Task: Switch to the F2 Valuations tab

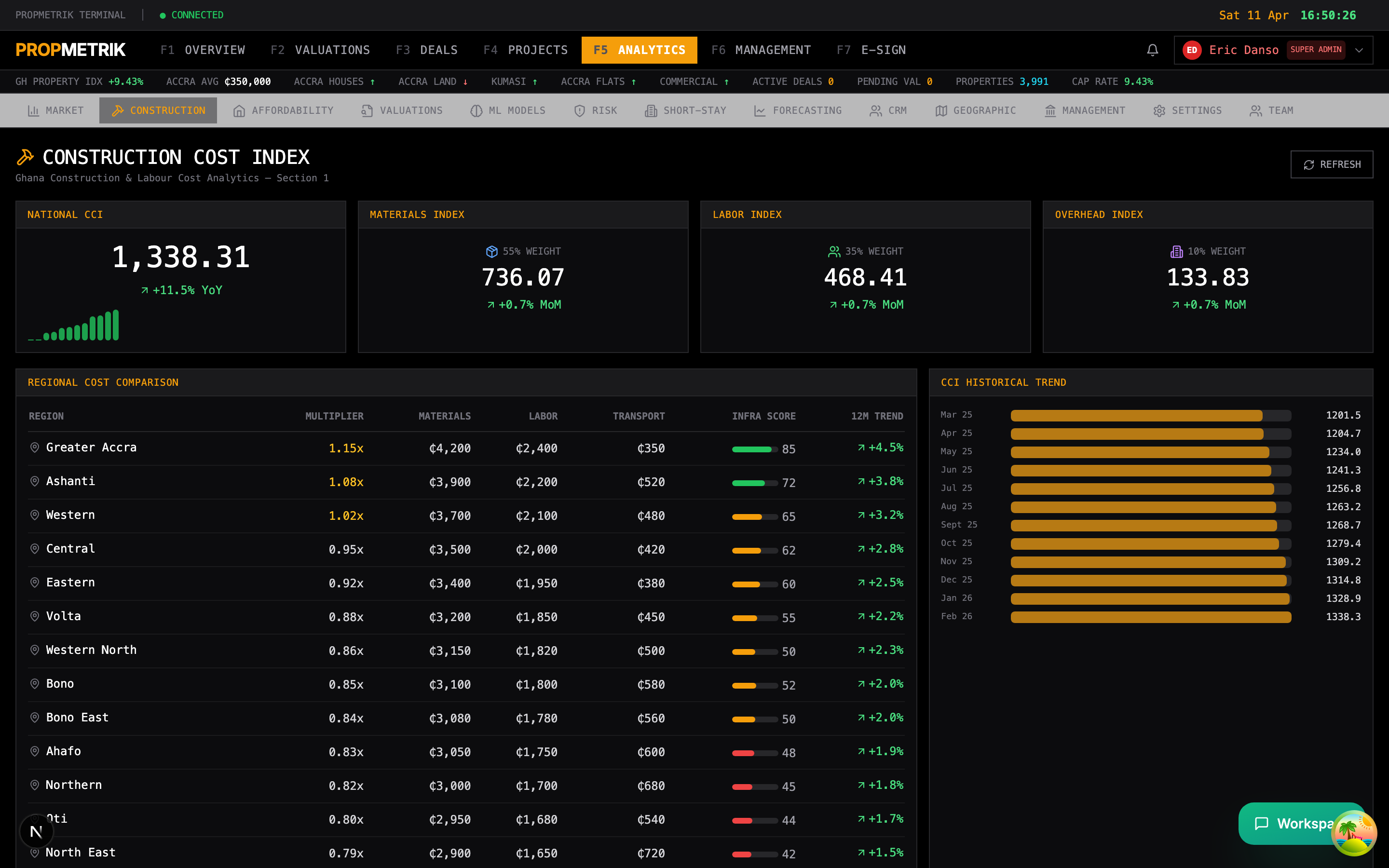Action: click(320, 50)
